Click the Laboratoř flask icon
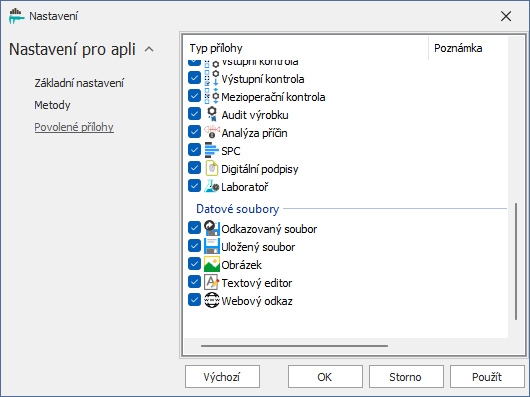Viewport: 530px width, 397px height. 212,186
